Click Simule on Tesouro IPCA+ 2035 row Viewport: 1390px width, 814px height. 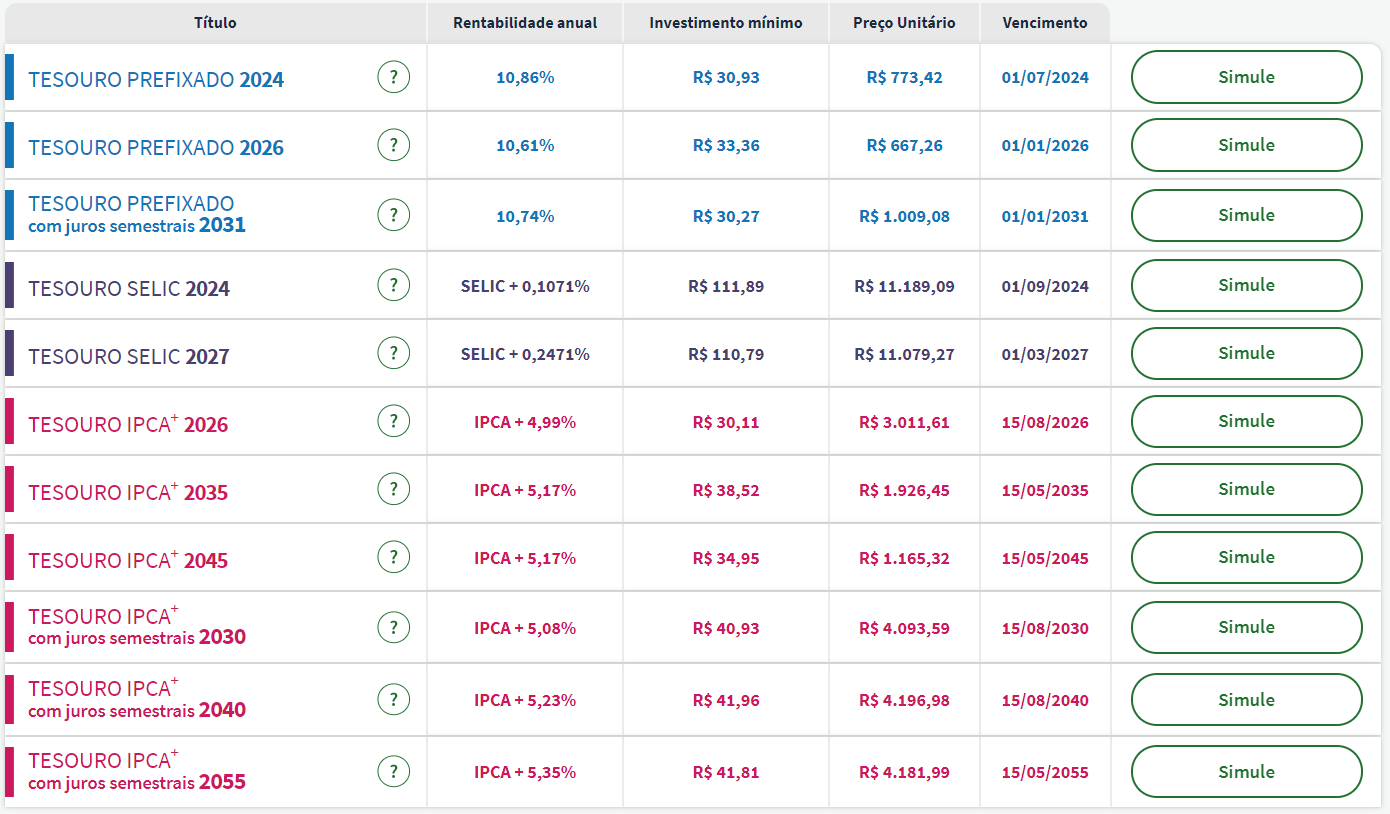point(1246,490)
